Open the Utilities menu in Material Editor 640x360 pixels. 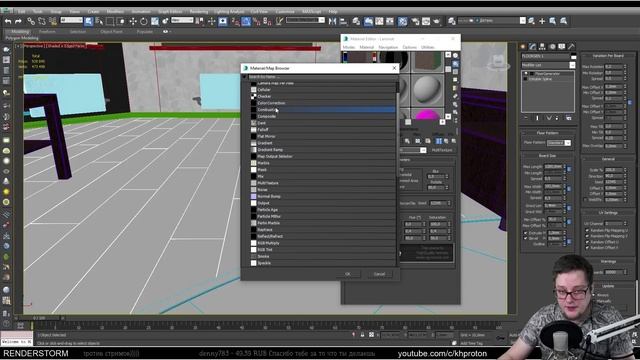coord(428,47)
